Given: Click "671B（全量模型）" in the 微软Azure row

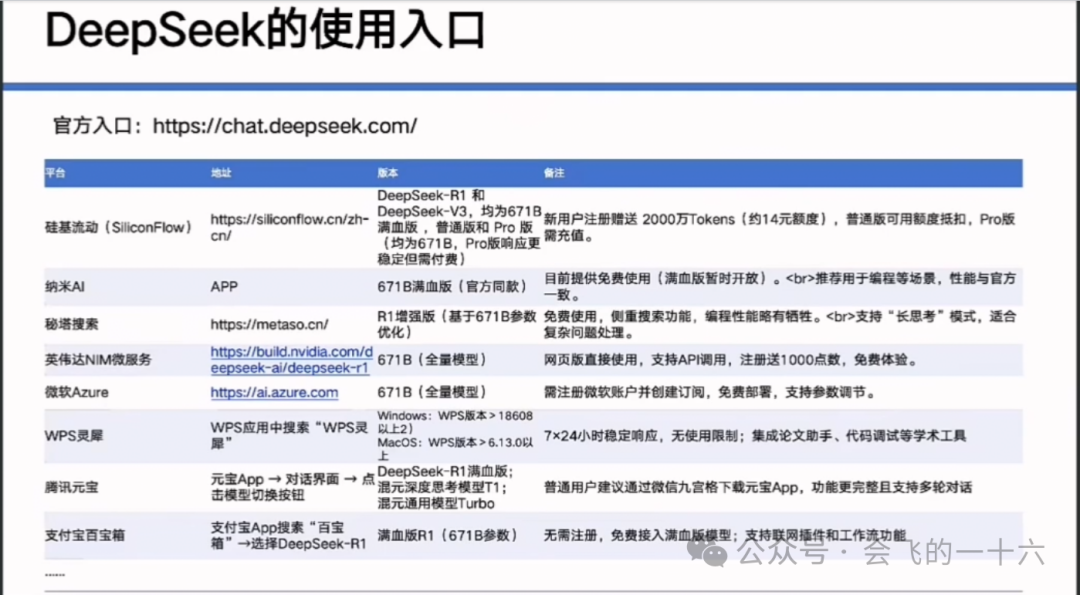Looking at the screenshot, I should [433, 393].
